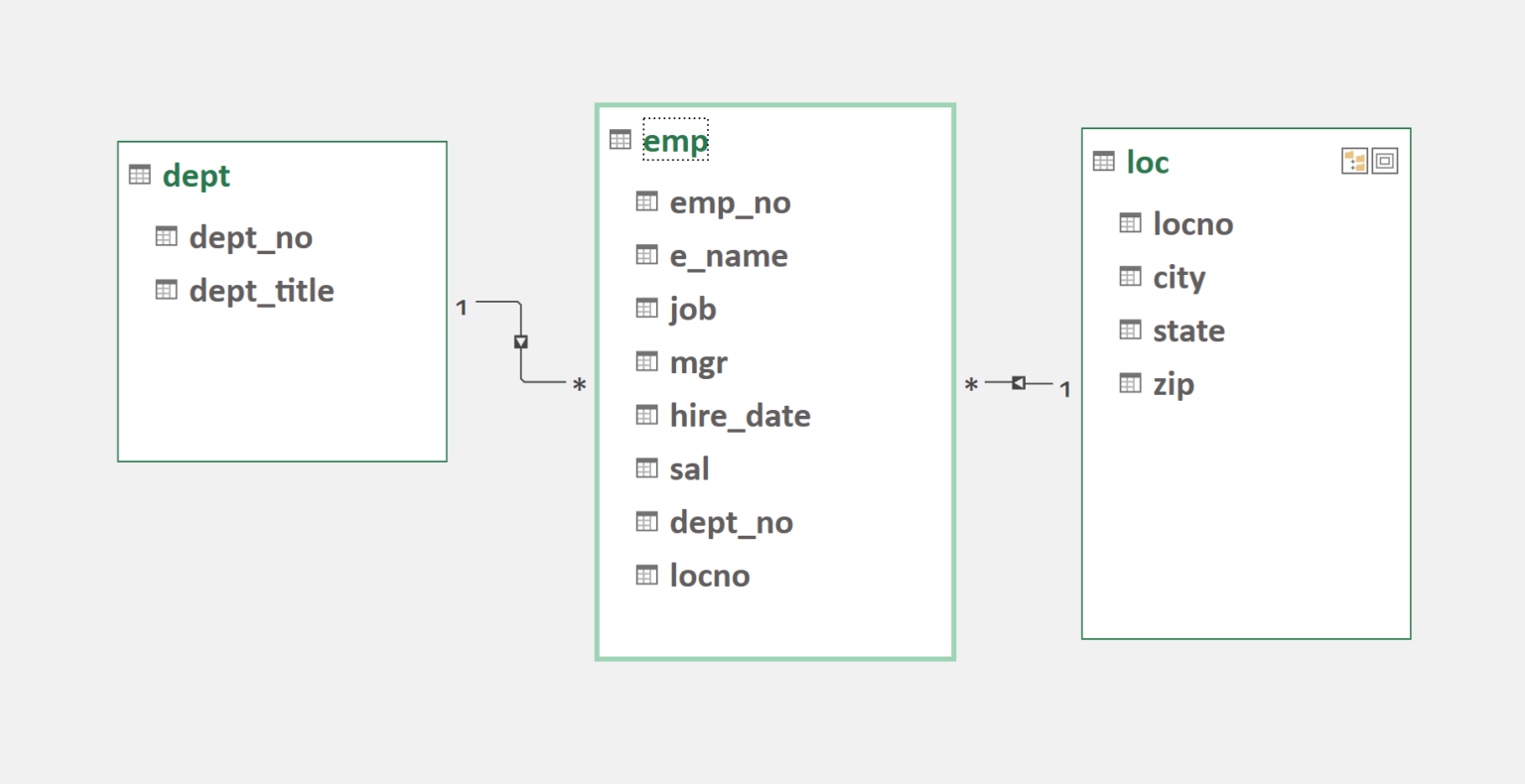
Task: Select the city field in loc table
Action: pyautogui.click(x=1178, y=277)
